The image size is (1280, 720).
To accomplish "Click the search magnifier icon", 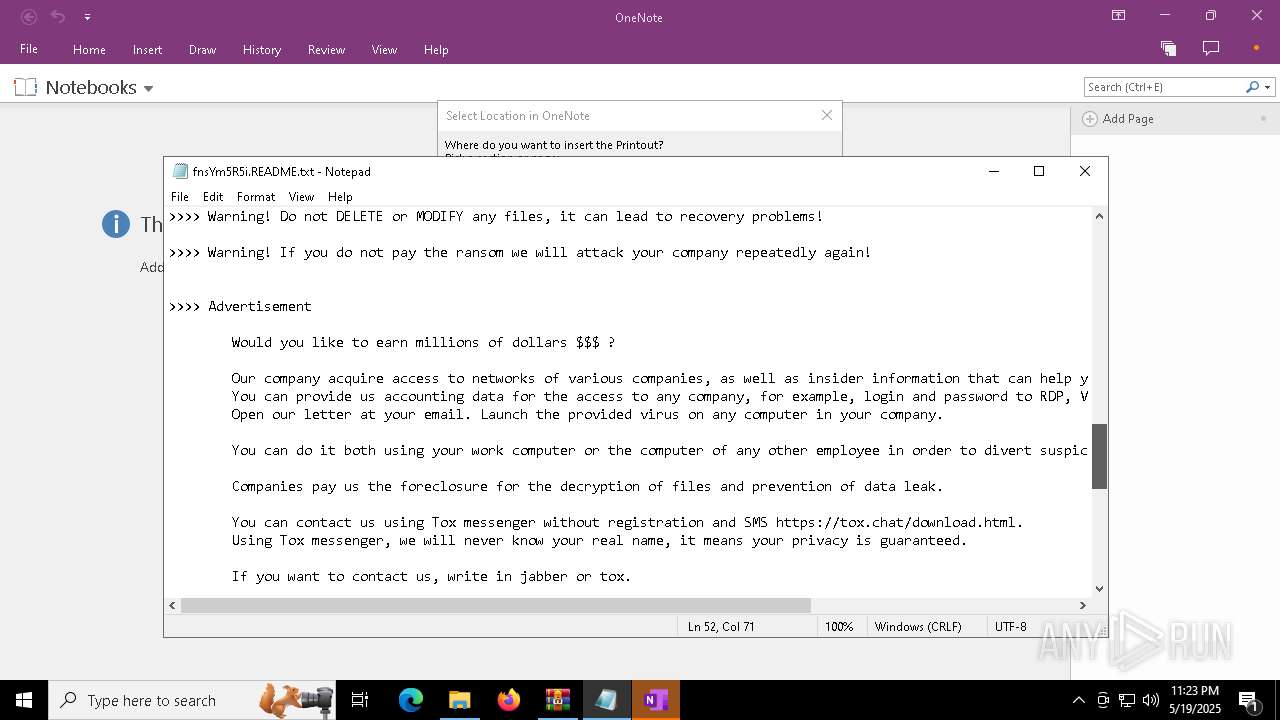I will (1252, 87).
